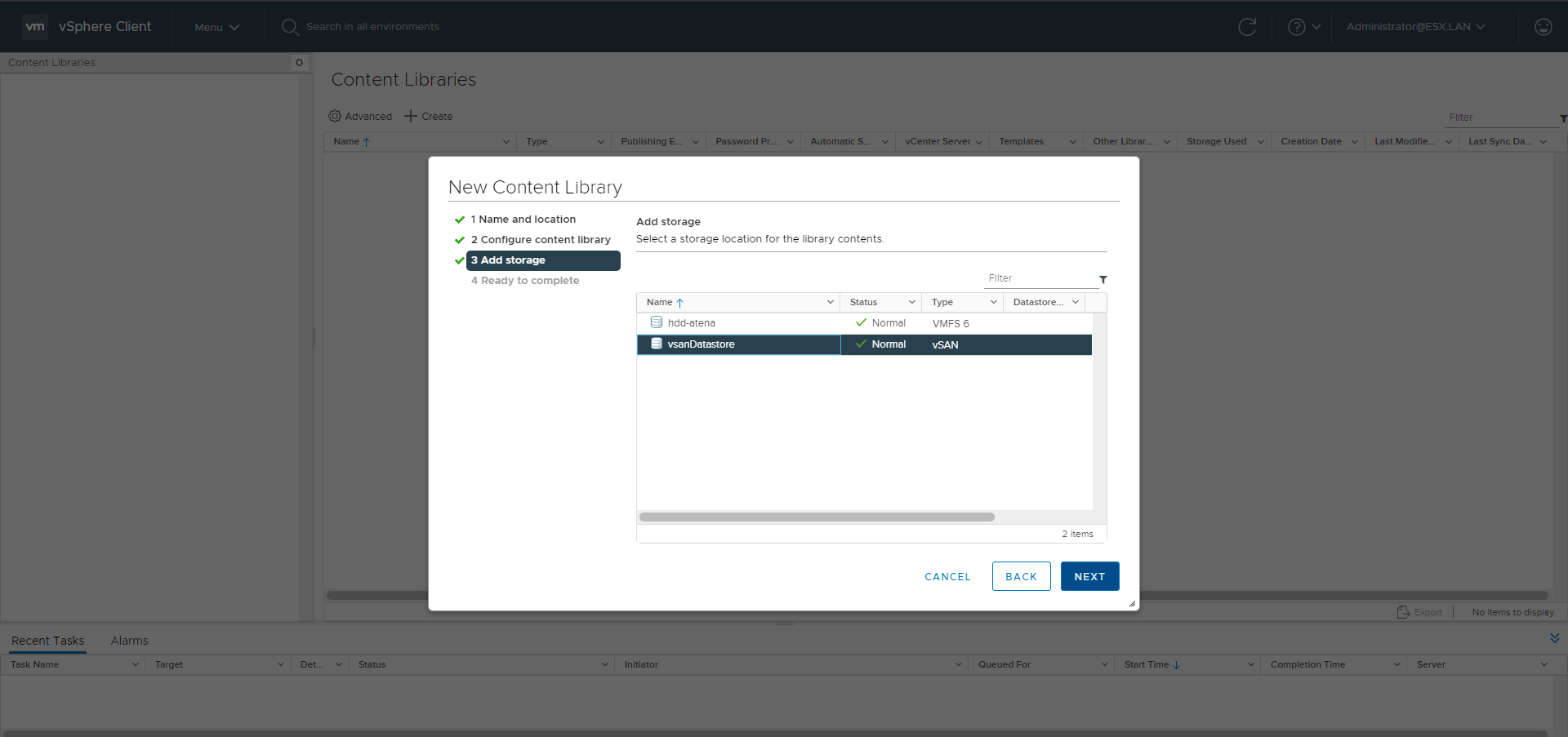This screenshot has width=1568, height=737.
Task: Click the vm logo icon
Action: pyautogui.click(x=35, y=26)
